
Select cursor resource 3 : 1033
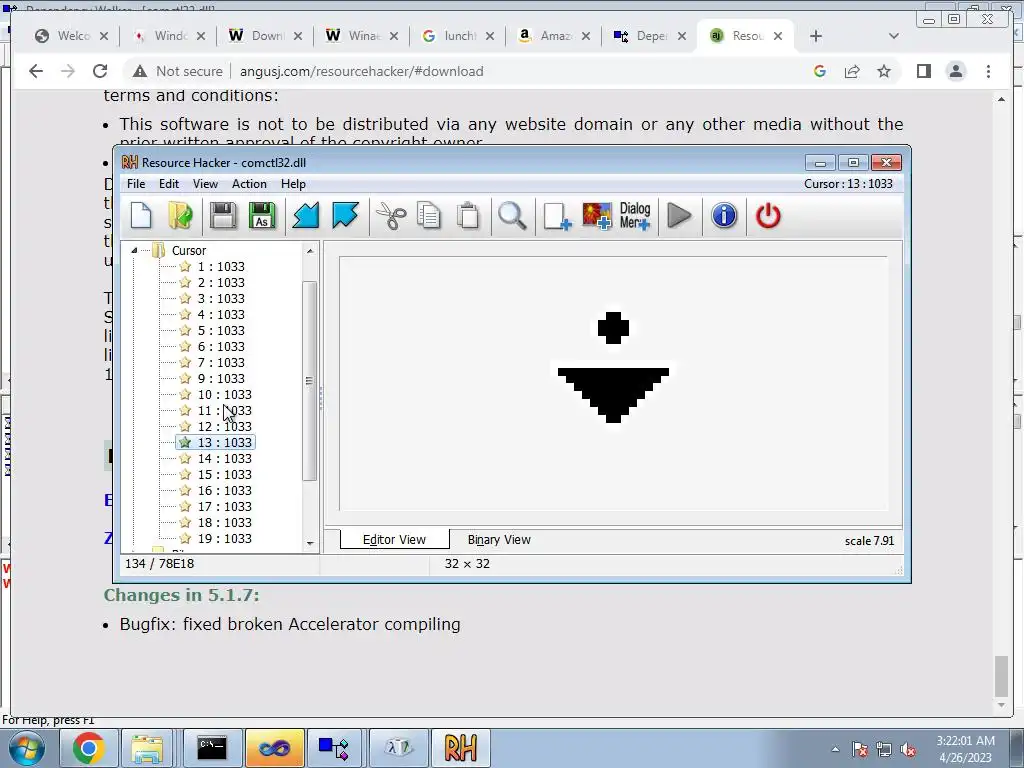pos(221,298)
